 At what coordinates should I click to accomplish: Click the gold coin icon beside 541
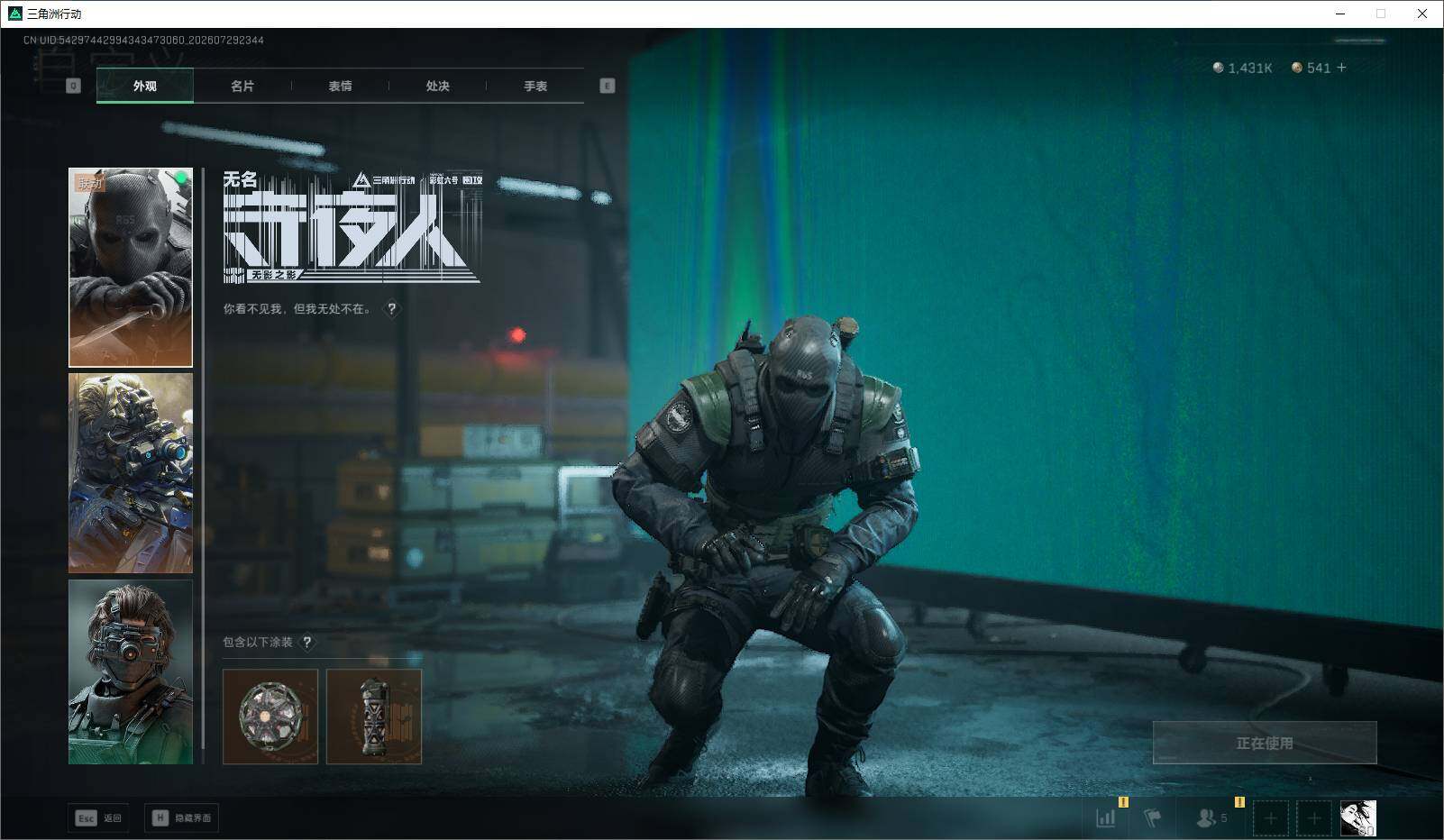[x=1297, y=68]
